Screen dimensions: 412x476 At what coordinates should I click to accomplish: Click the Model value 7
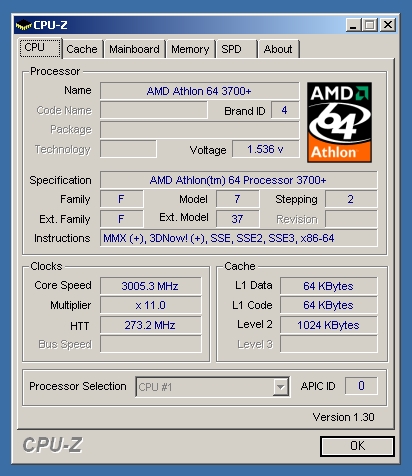pos(237,199)
